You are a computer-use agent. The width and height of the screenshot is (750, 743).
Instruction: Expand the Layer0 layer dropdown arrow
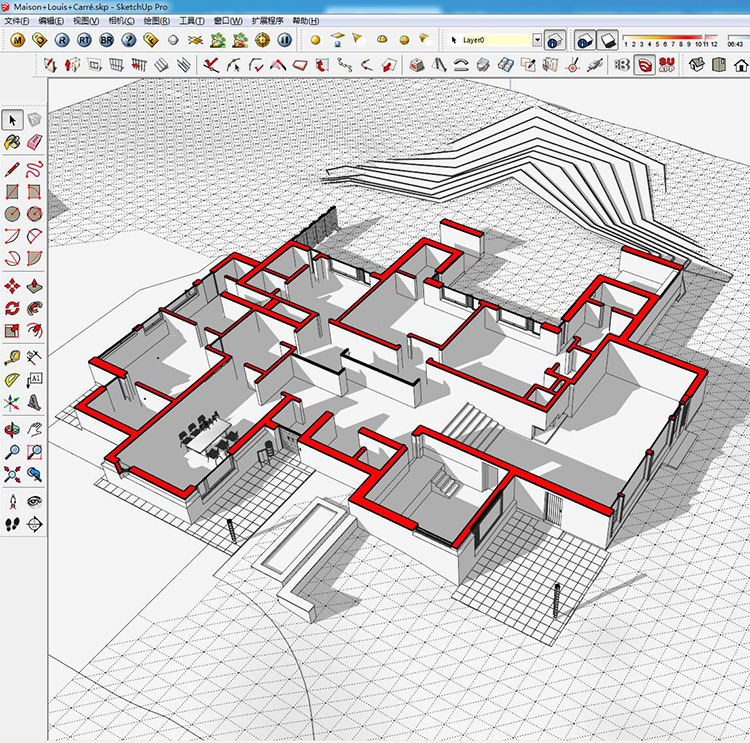coord(537,40)
